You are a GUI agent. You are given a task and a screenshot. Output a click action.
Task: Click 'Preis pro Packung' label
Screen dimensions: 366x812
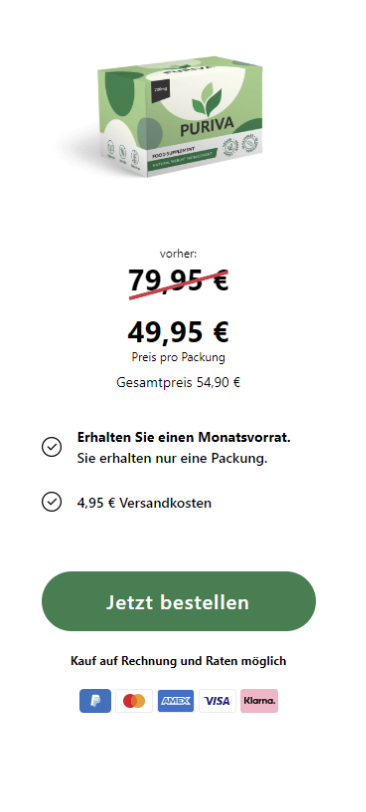178,357
